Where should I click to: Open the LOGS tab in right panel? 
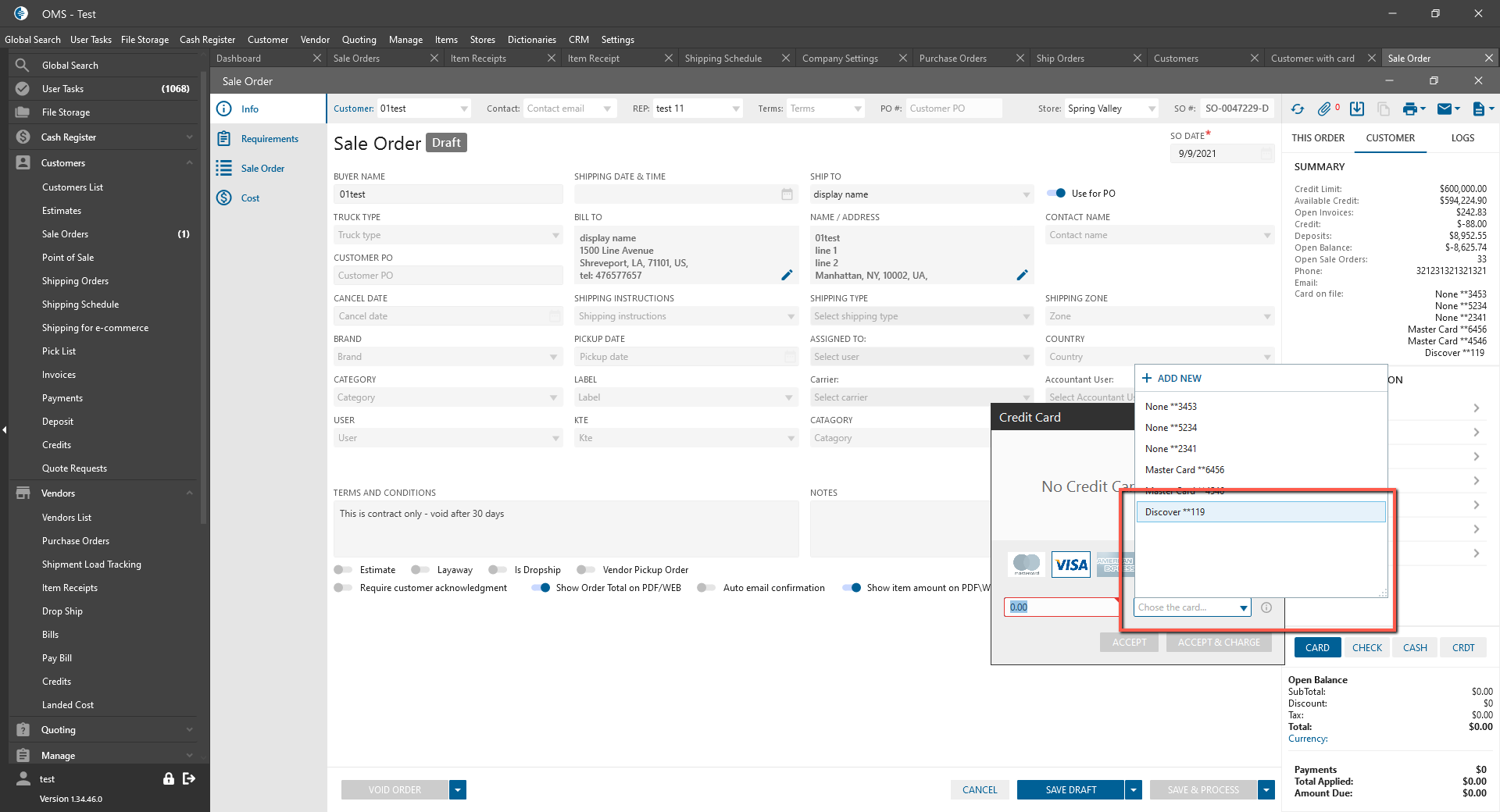coord(1462,138)
